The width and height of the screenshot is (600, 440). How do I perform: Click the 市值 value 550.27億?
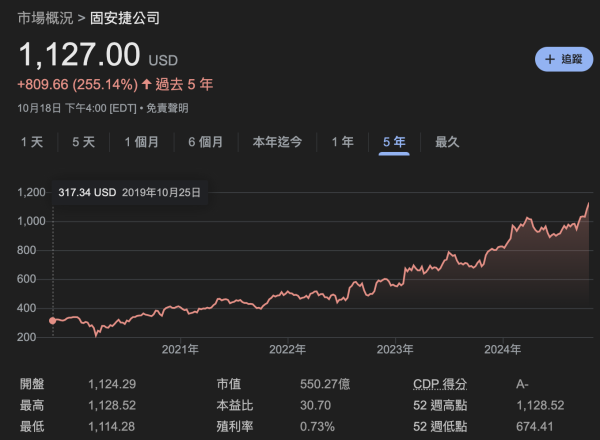pos(325,384)
